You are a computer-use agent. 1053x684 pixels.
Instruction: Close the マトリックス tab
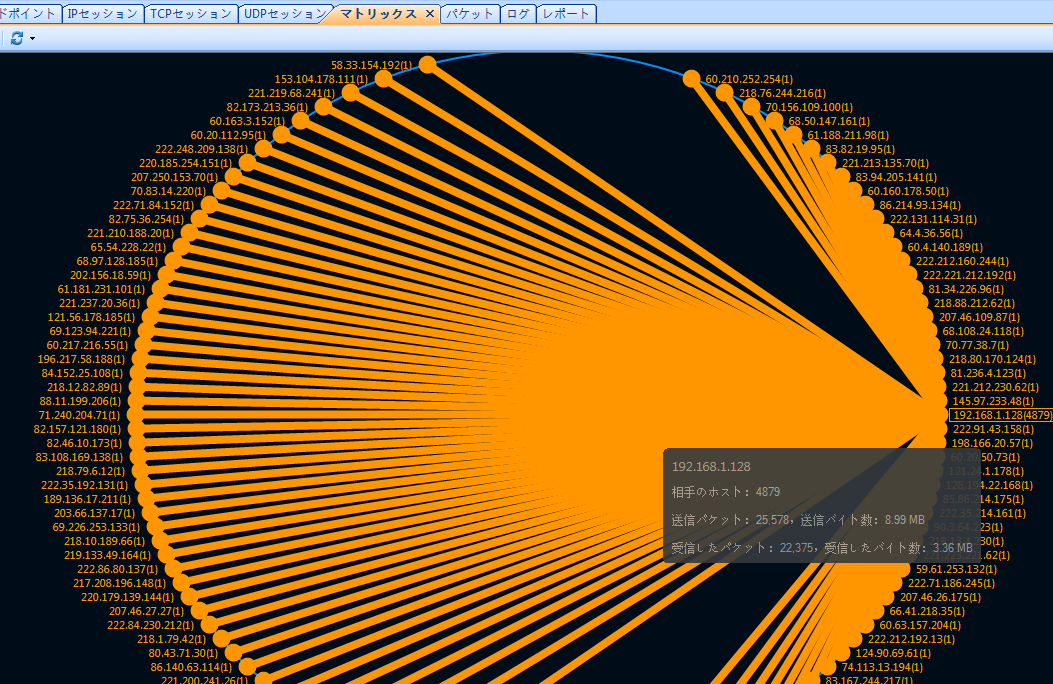[429, 13]
